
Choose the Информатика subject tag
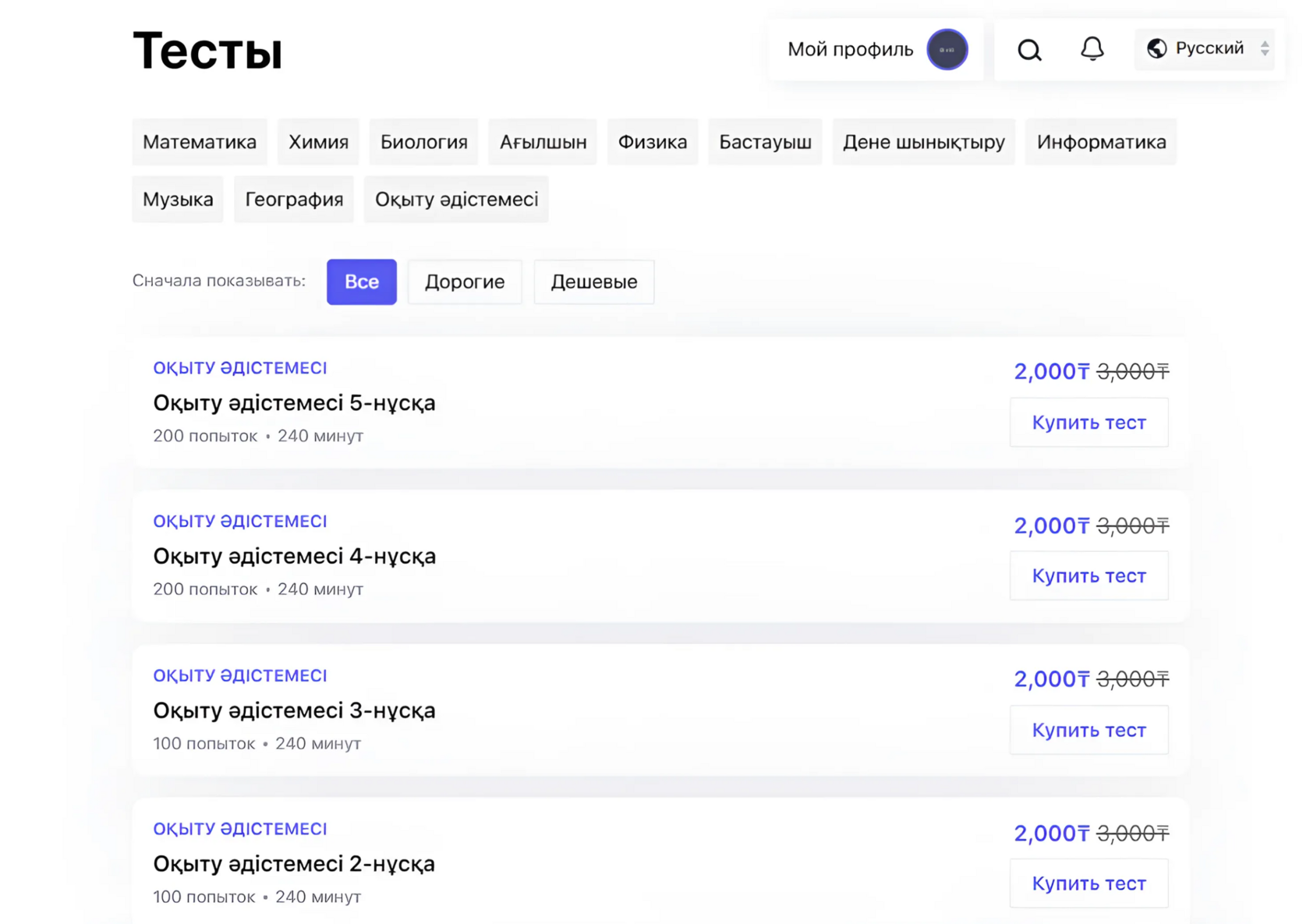(1100, 142)
